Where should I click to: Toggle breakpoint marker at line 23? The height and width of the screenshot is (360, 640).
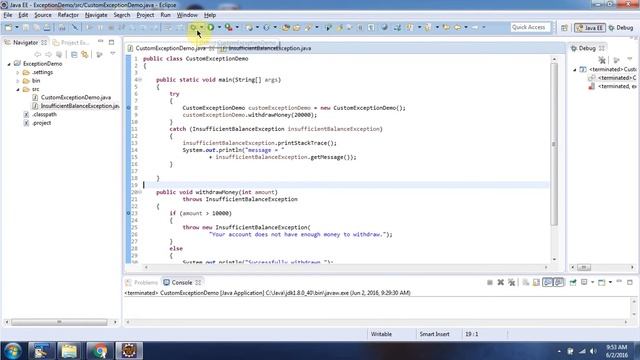coord(128,213)
